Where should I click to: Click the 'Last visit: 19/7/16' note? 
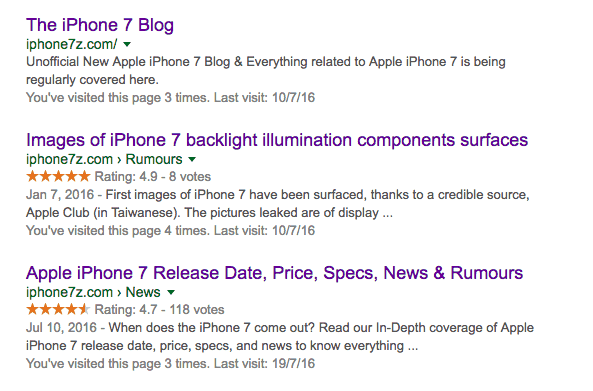point(264,364)
